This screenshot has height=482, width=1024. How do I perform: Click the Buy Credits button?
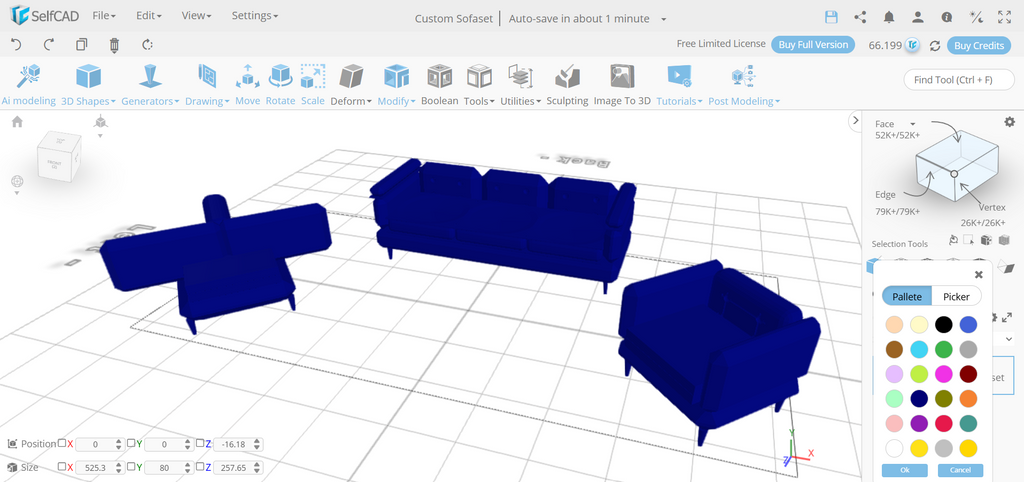(979, 45)
